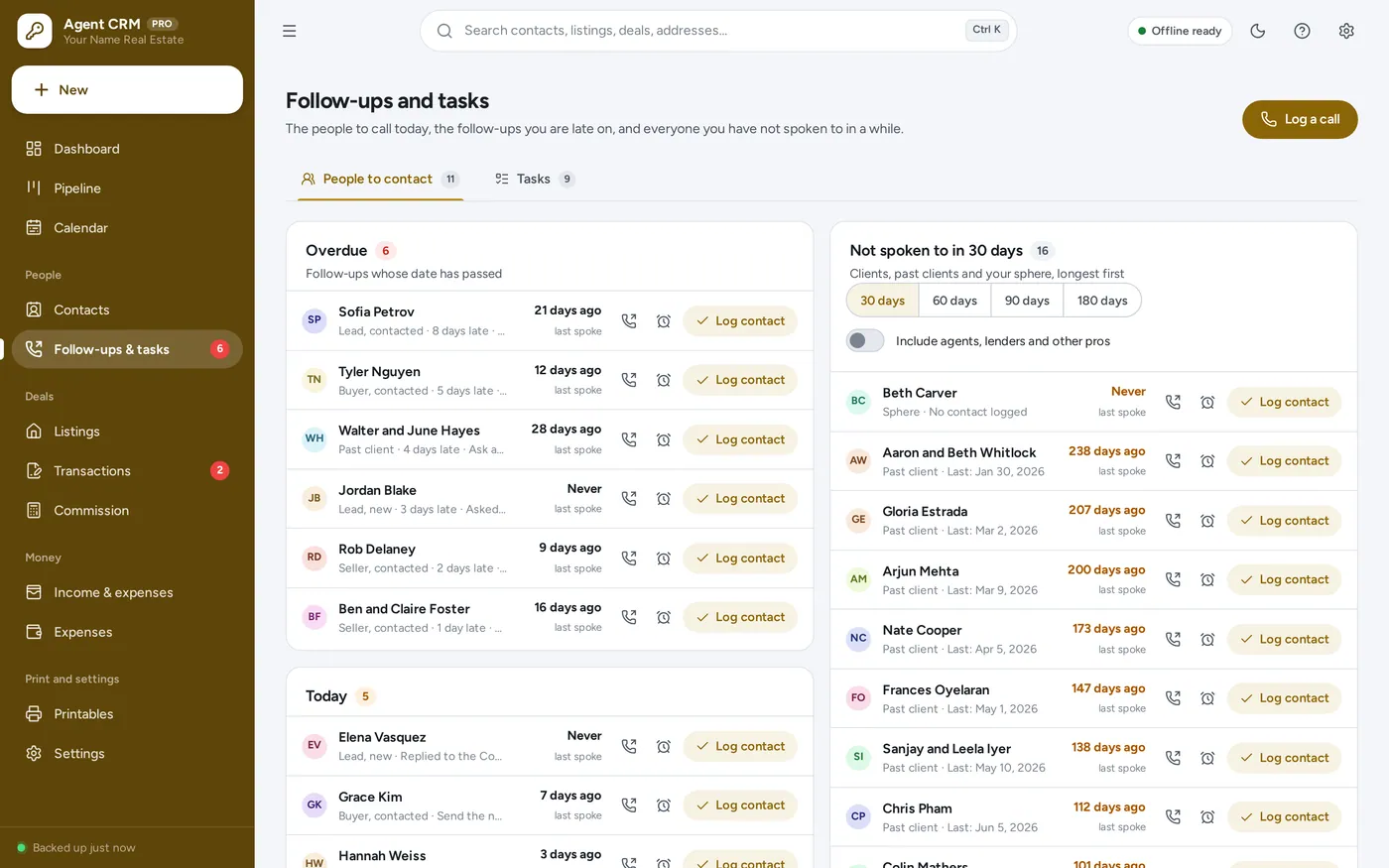Snooze Frances Oyelaran with alarm icon
Screen dimensions: 1389x868
1207,698
